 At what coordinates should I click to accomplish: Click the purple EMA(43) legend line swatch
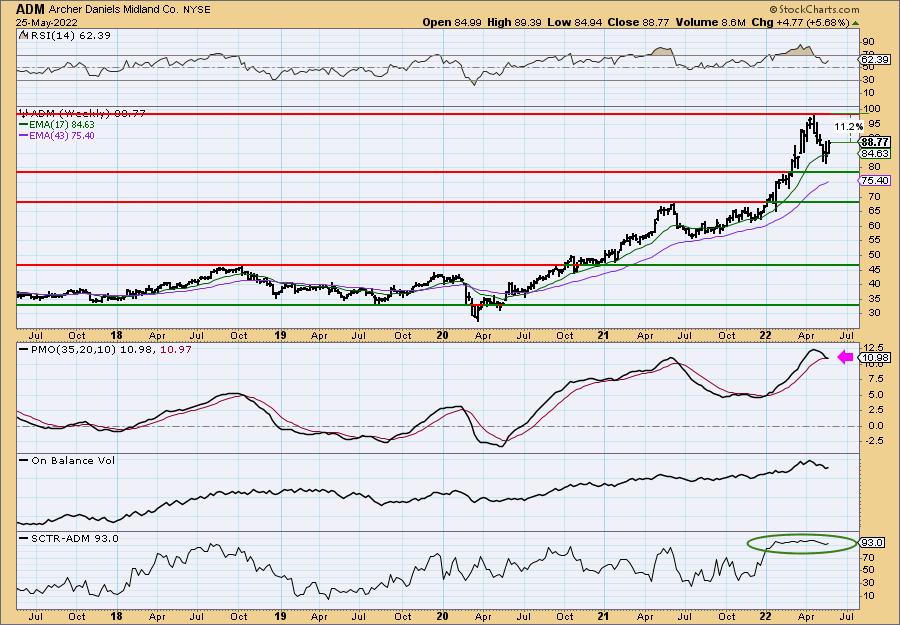23,136
